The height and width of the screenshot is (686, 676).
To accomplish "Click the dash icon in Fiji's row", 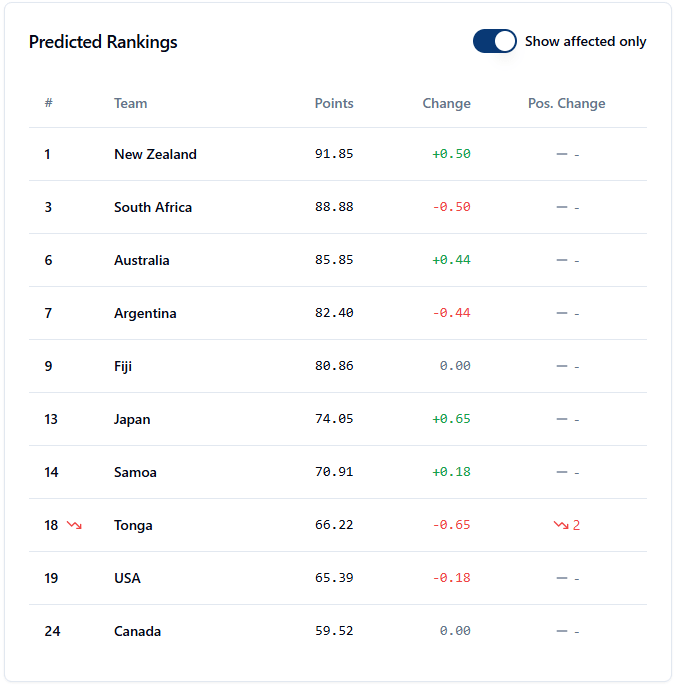I will (x=562, y=366).
